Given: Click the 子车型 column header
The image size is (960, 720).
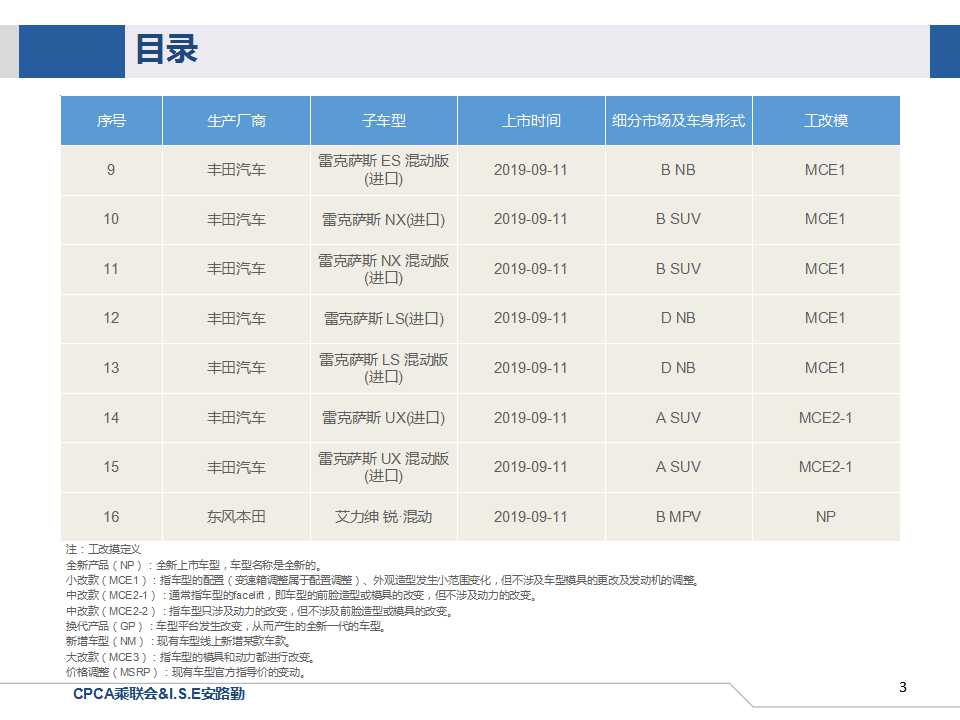Looking at the screenshot, I should click(384, 121).
